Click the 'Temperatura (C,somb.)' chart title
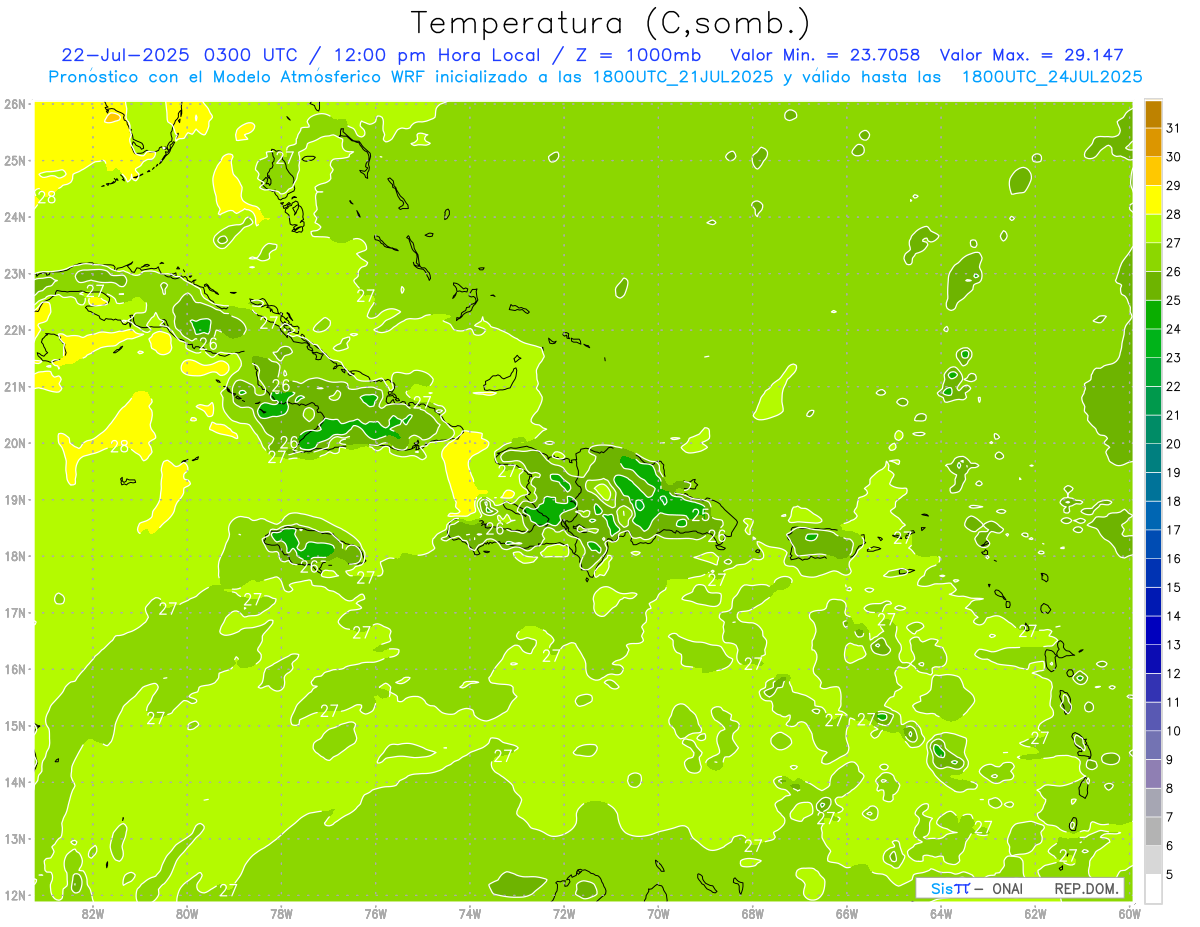The height and width of the screenshot is (927, 1200). pyautogui.click(x=611, y=24)
